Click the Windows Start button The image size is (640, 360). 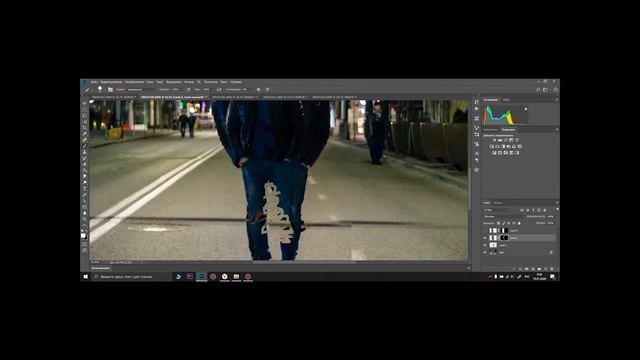[x=86, y=276]
